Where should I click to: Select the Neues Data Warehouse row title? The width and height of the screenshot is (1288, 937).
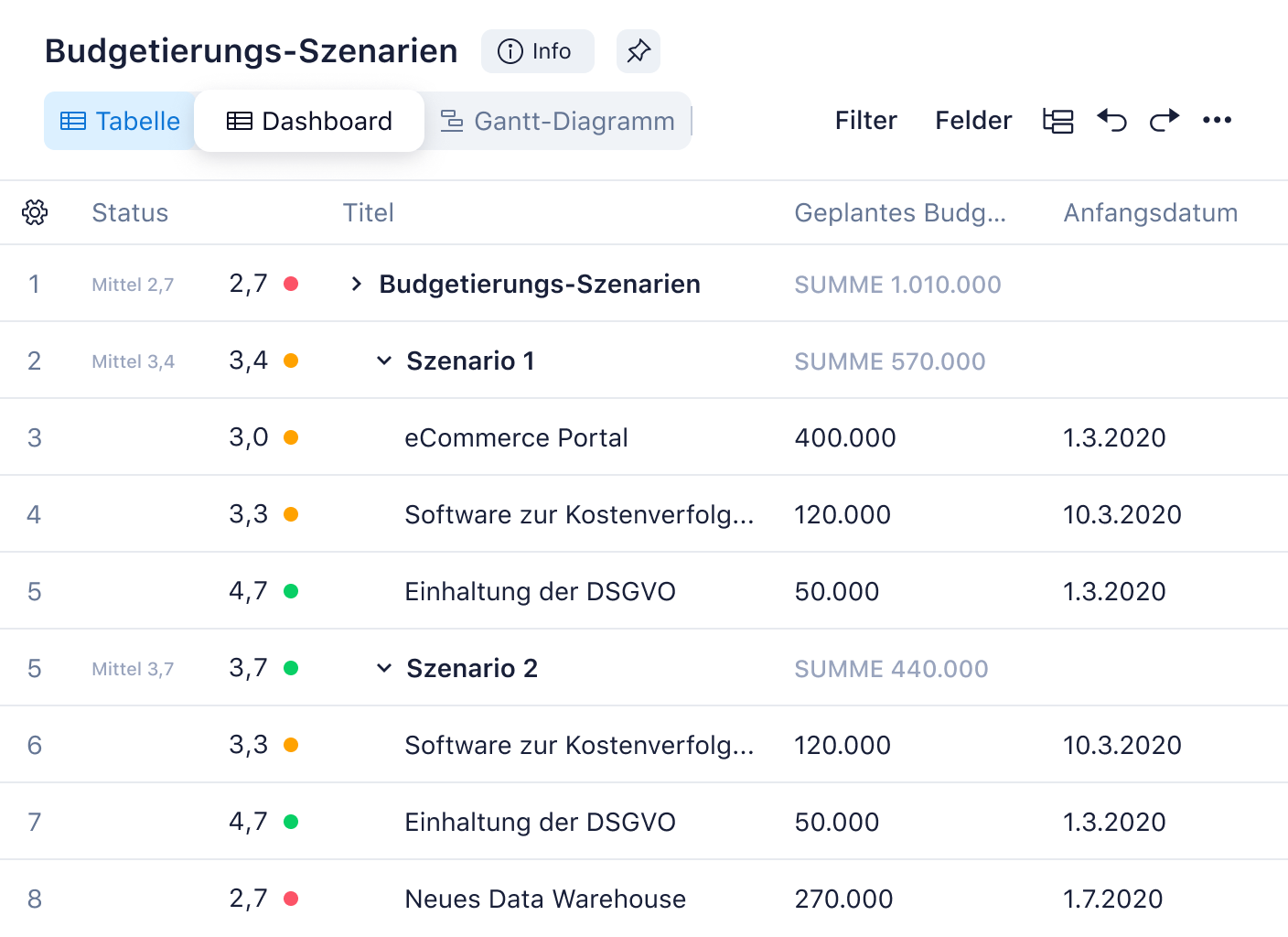(545, 899)
